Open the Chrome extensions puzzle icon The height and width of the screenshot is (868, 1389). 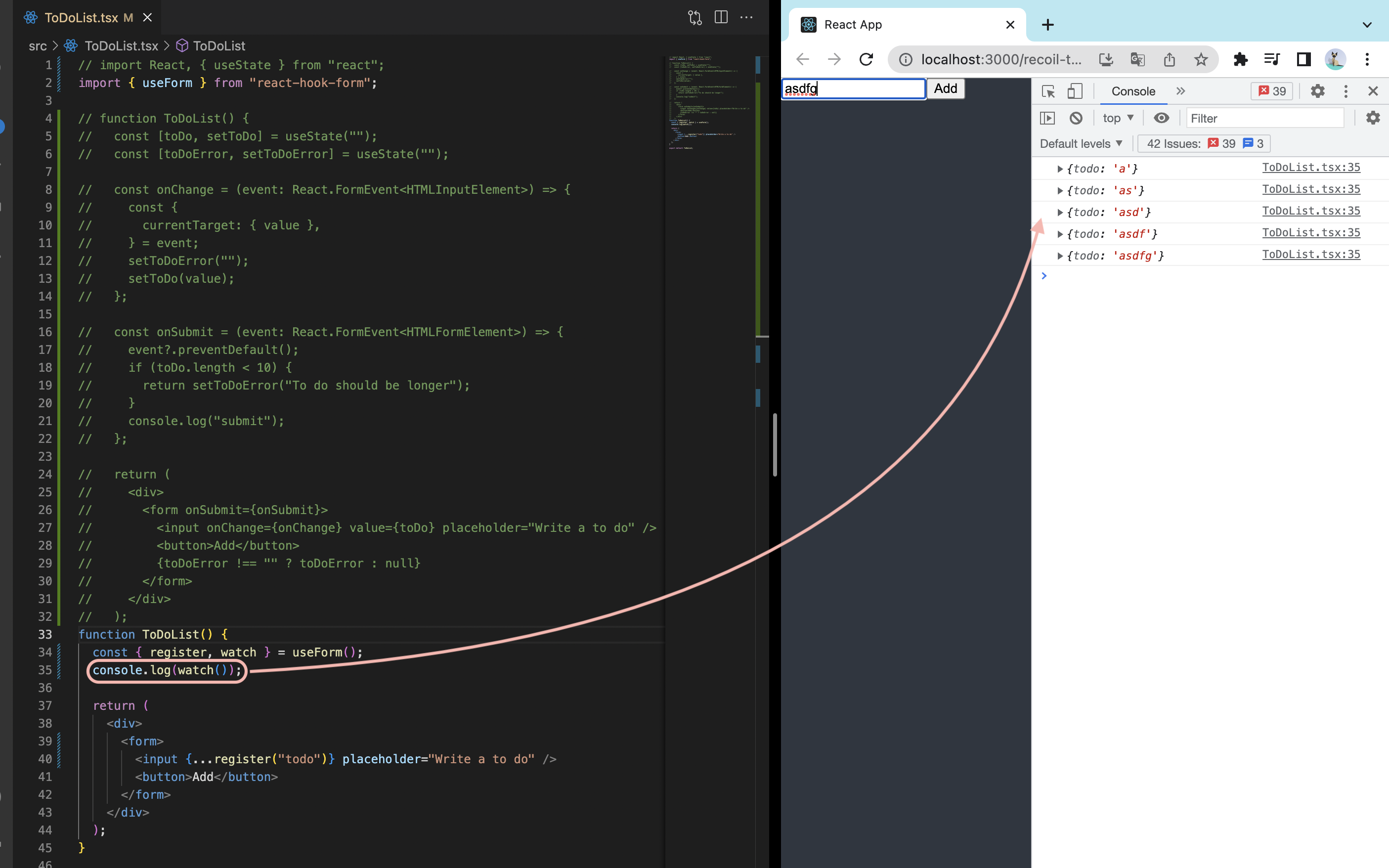point(1240,59)
